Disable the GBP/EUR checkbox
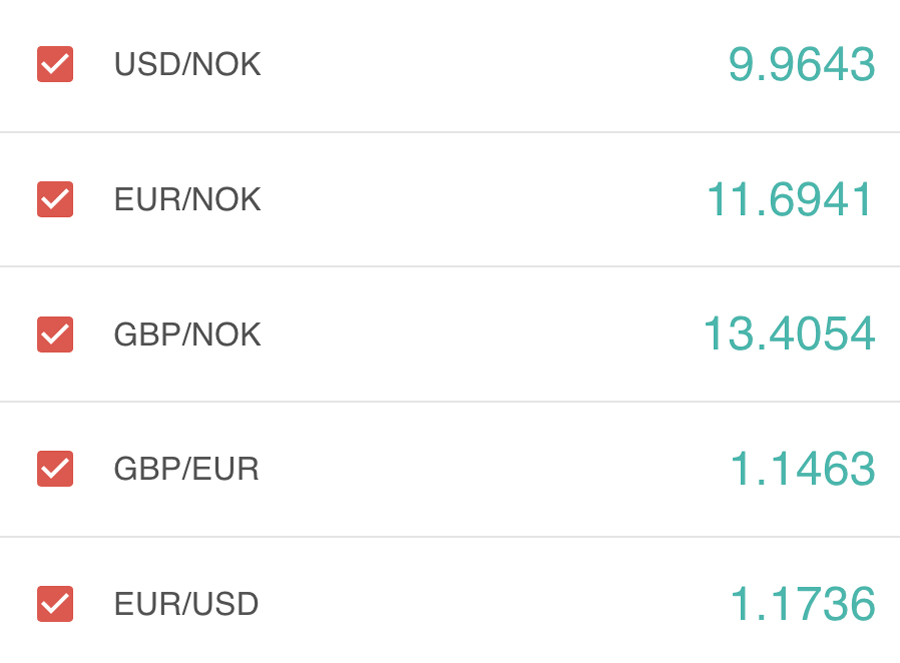Screen dimensions: 900x663 (55, 468)
